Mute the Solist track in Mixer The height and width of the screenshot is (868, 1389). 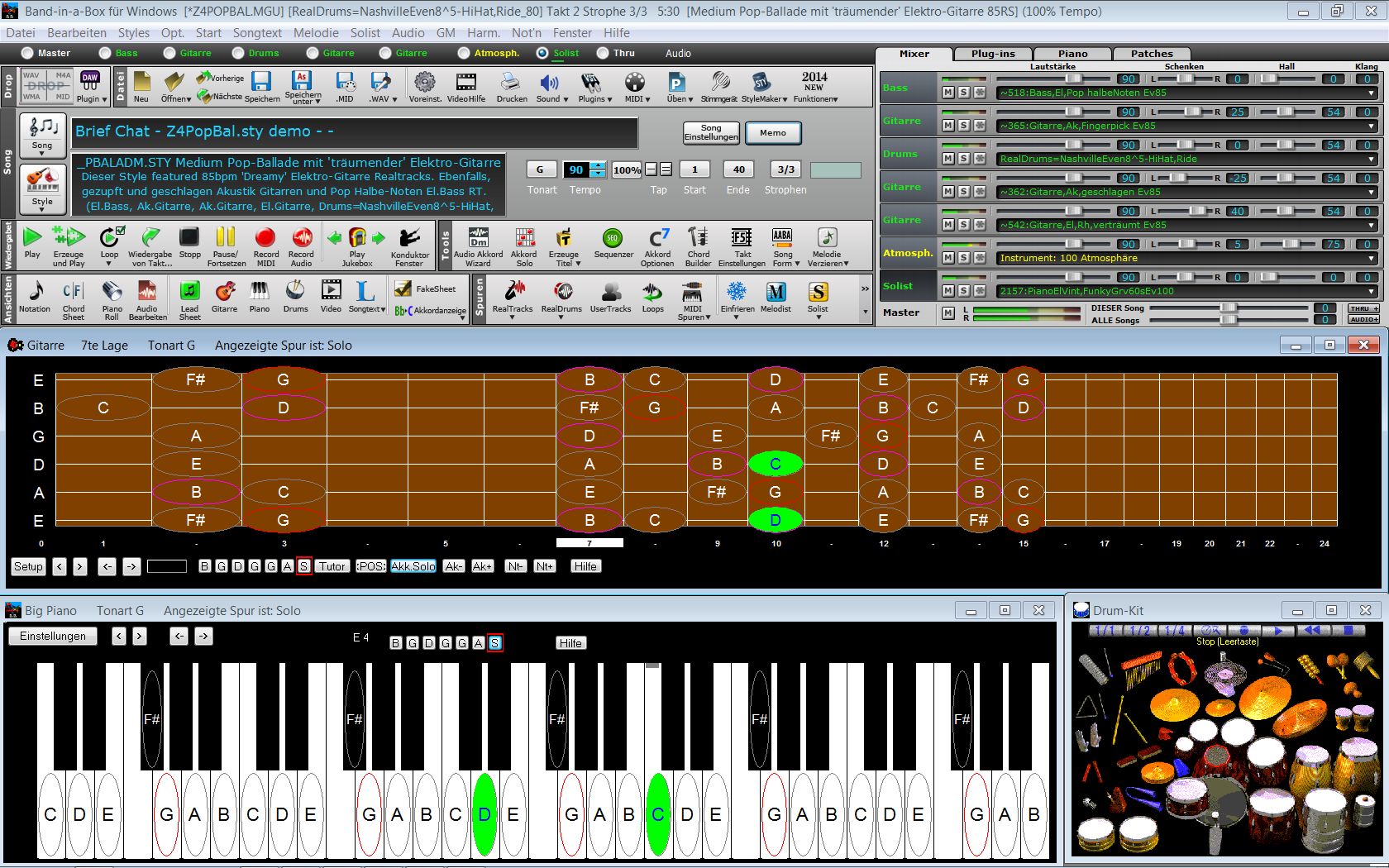pos(948,291)
